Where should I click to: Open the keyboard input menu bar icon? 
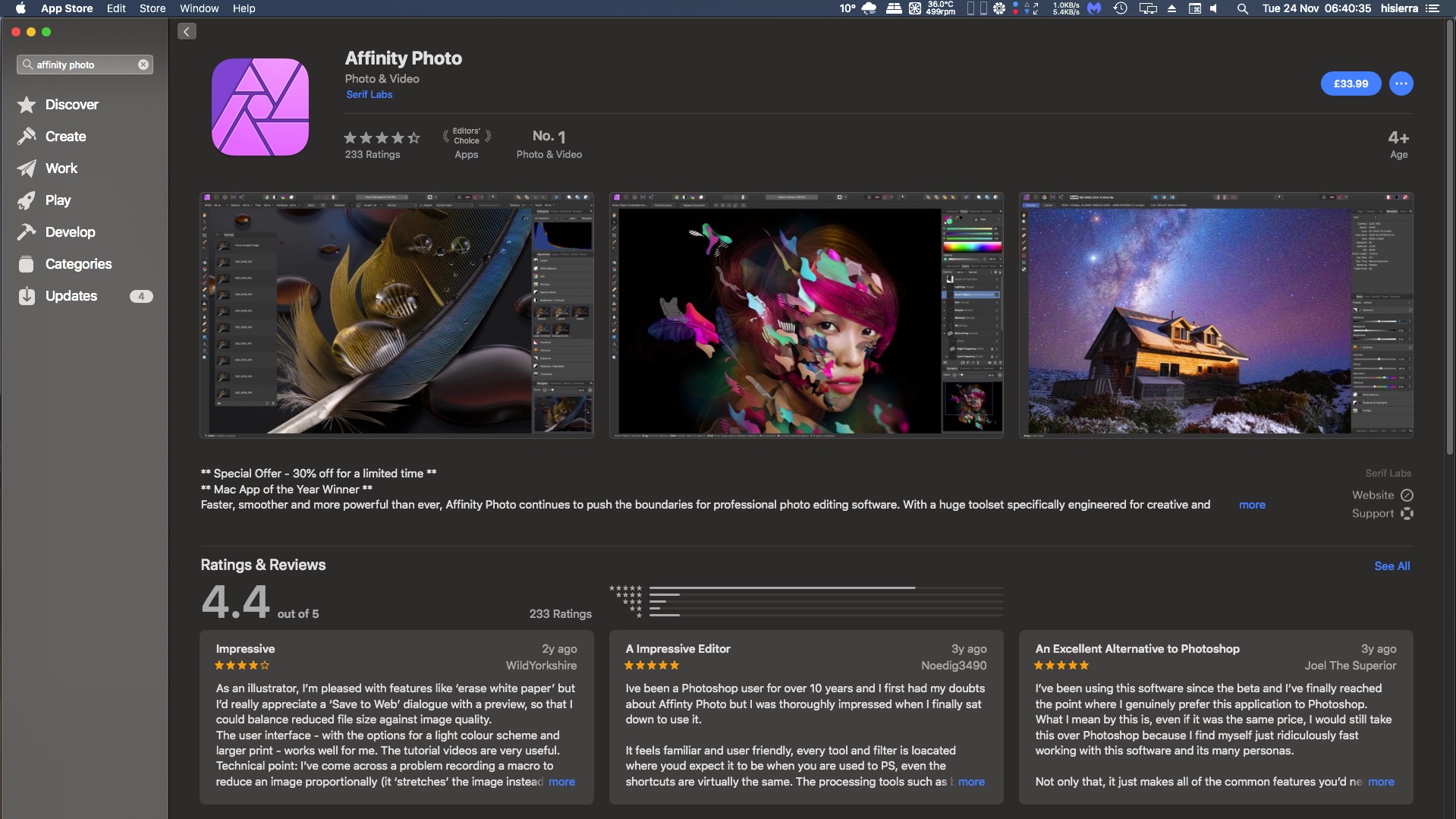click(1194, 8)
